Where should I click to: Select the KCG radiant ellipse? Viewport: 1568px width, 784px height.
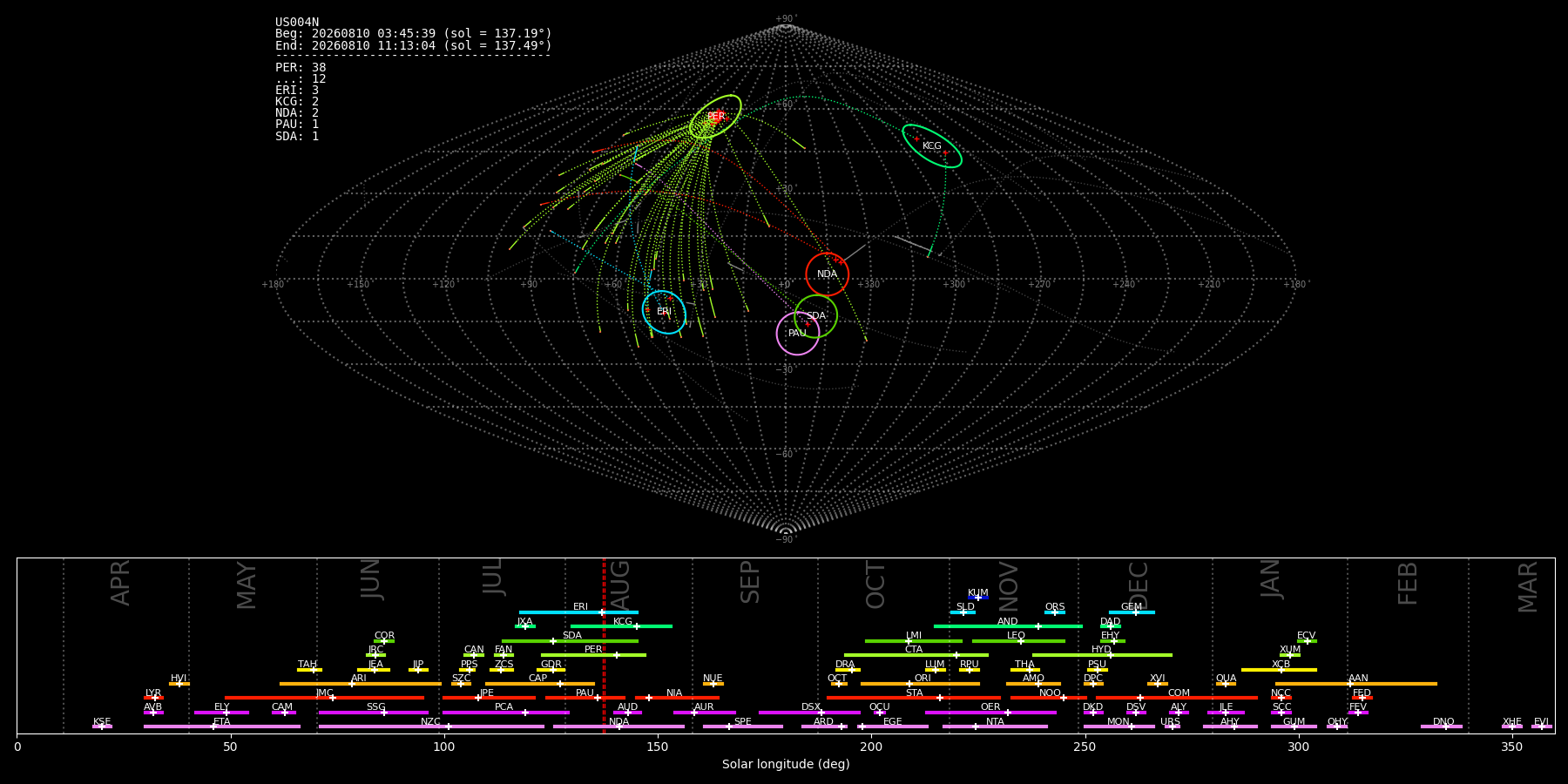coord(932,146)
